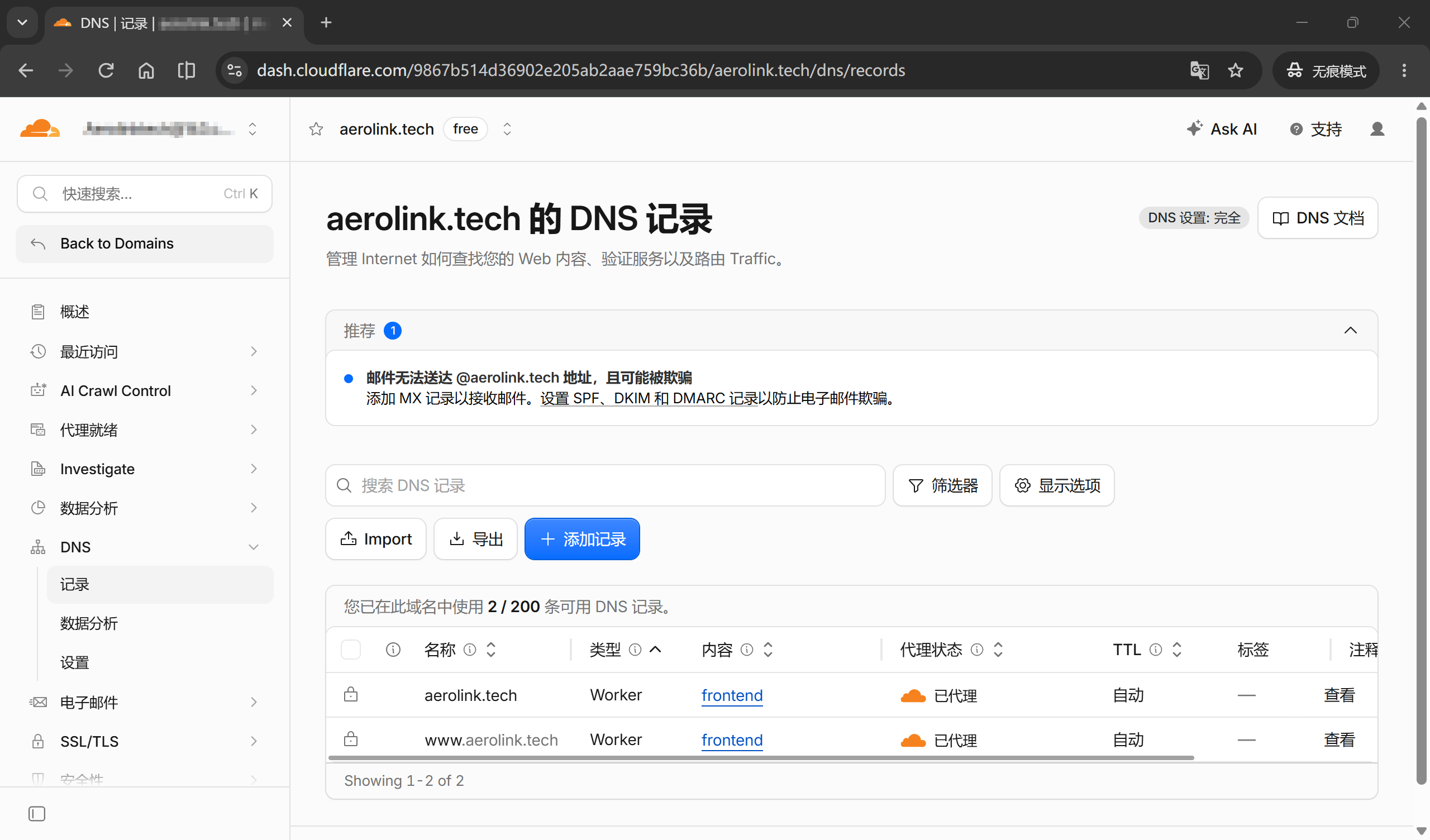Focus the 搜索 DNS 记录 search field
Viewport: 1430px width, 840px height.
pyautogui.click(x=605, y=485)
